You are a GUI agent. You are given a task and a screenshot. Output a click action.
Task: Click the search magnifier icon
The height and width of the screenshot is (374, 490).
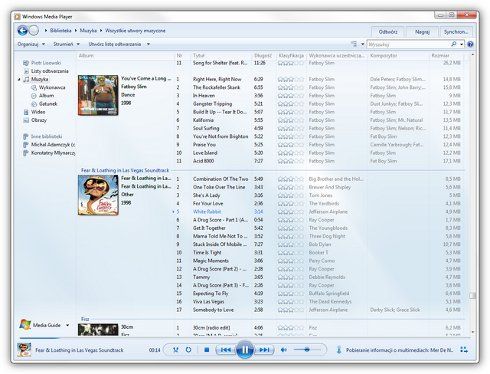(454, 44)
